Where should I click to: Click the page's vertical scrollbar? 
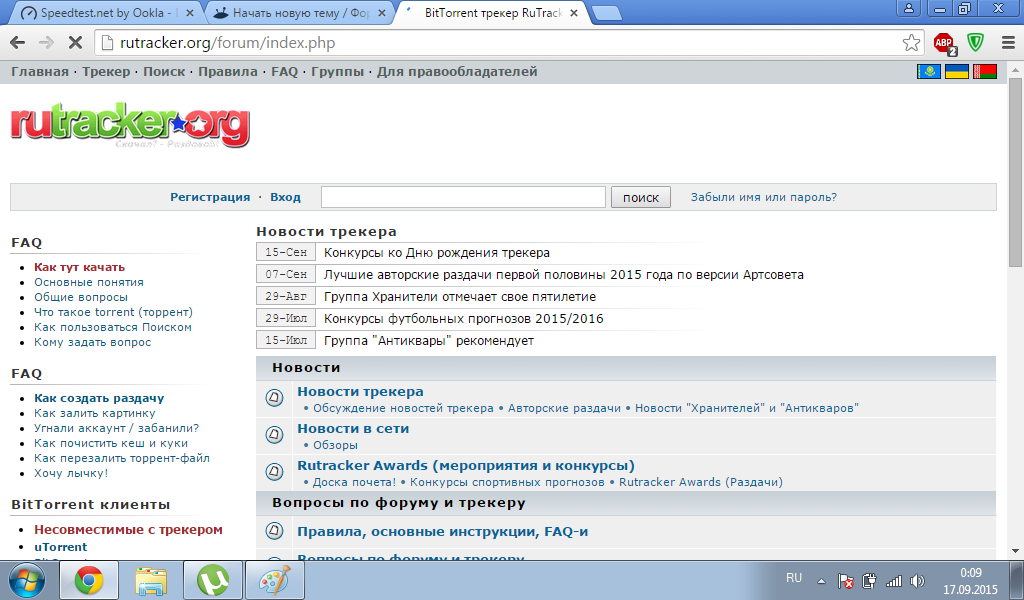pos(1015,300)
